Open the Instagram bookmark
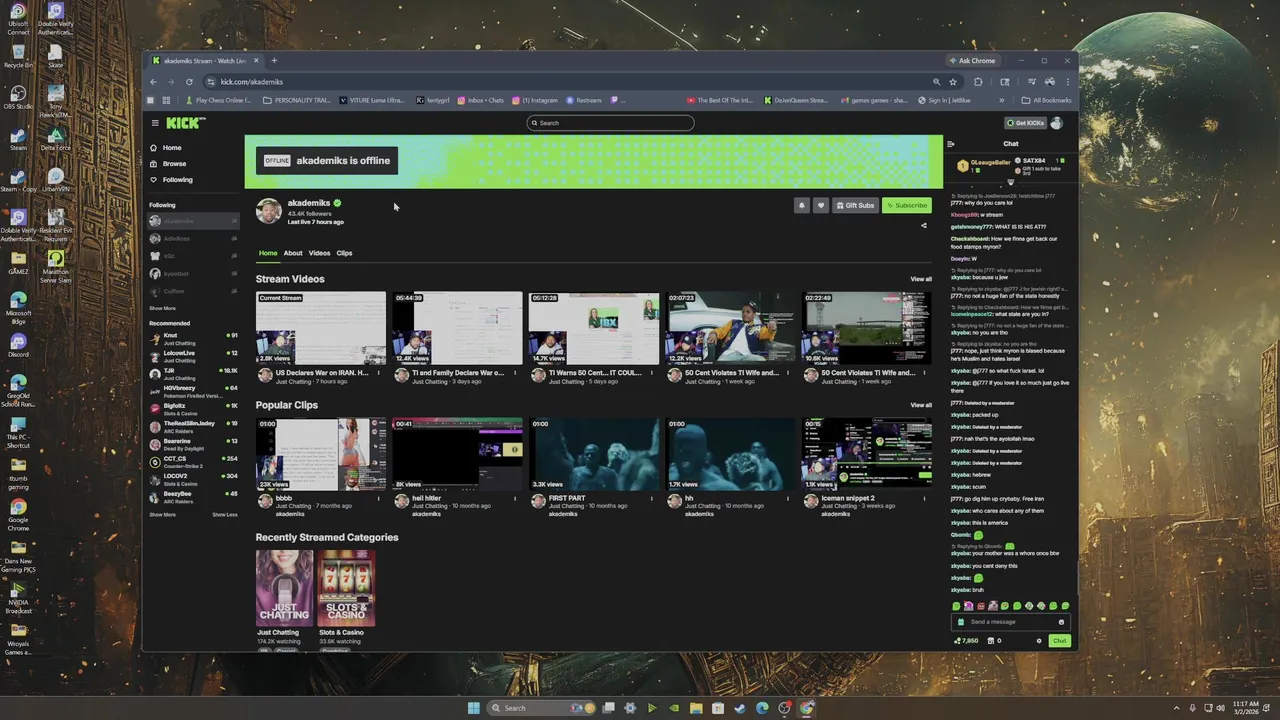The height and width of the screenshot is (720, 1280). point(535,100)
